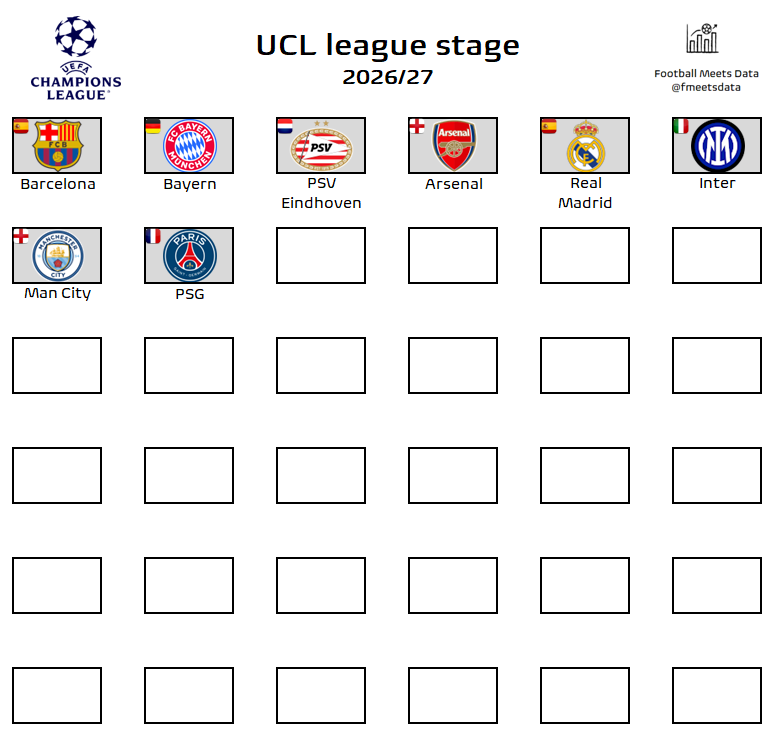The width and height of the screenshot is (777, 748).
Task: Click the German flag on Bayern's tile
Action: (152, 126)
